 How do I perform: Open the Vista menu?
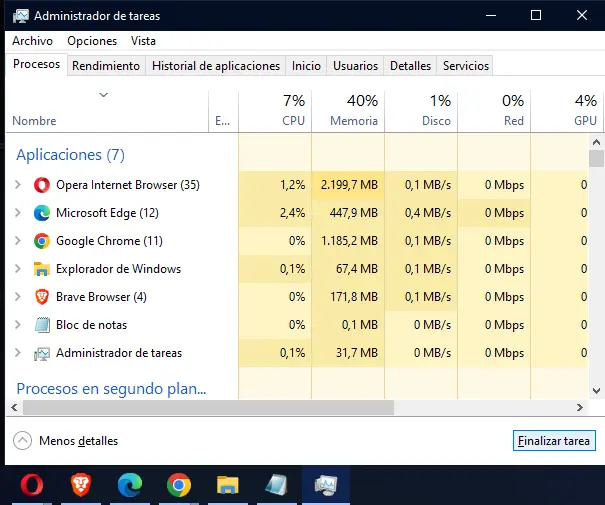pyautogui.click(x=143, y=41)
